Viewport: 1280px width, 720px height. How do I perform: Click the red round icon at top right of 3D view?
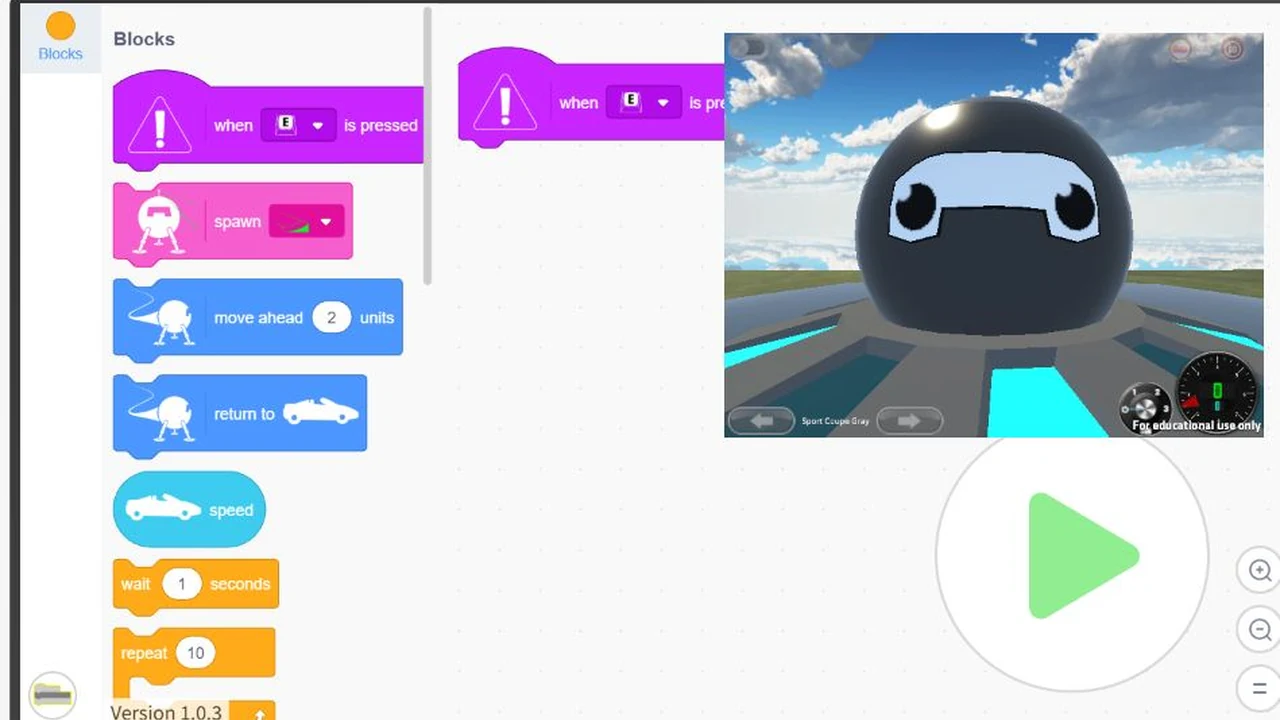pyautogui.click(x=1180, y=49)
